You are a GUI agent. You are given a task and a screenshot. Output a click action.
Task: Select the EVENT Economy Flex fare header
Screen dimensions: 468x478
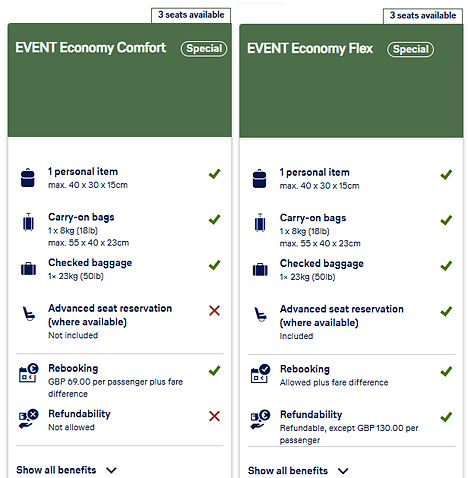351,81
